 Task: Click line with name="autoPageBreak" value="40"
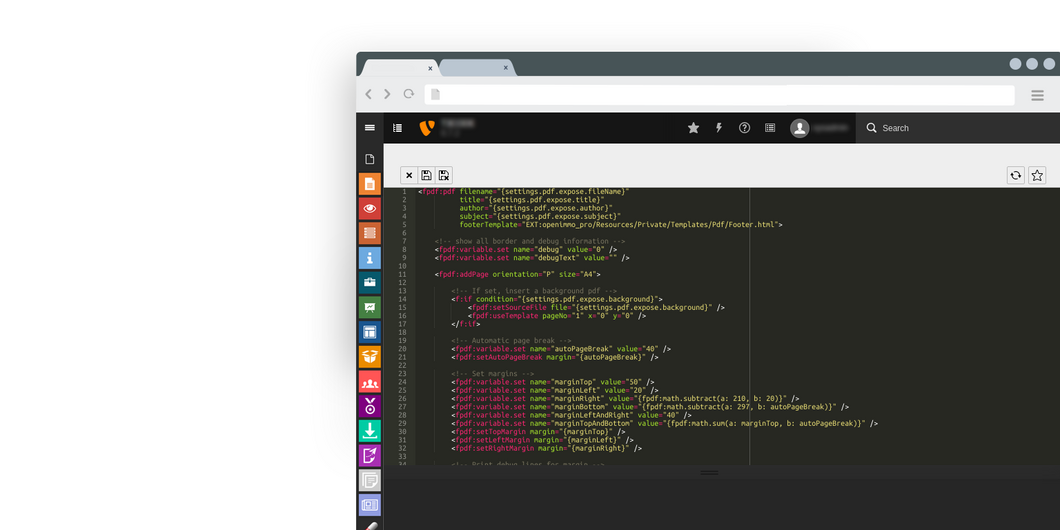coord(561,349)
